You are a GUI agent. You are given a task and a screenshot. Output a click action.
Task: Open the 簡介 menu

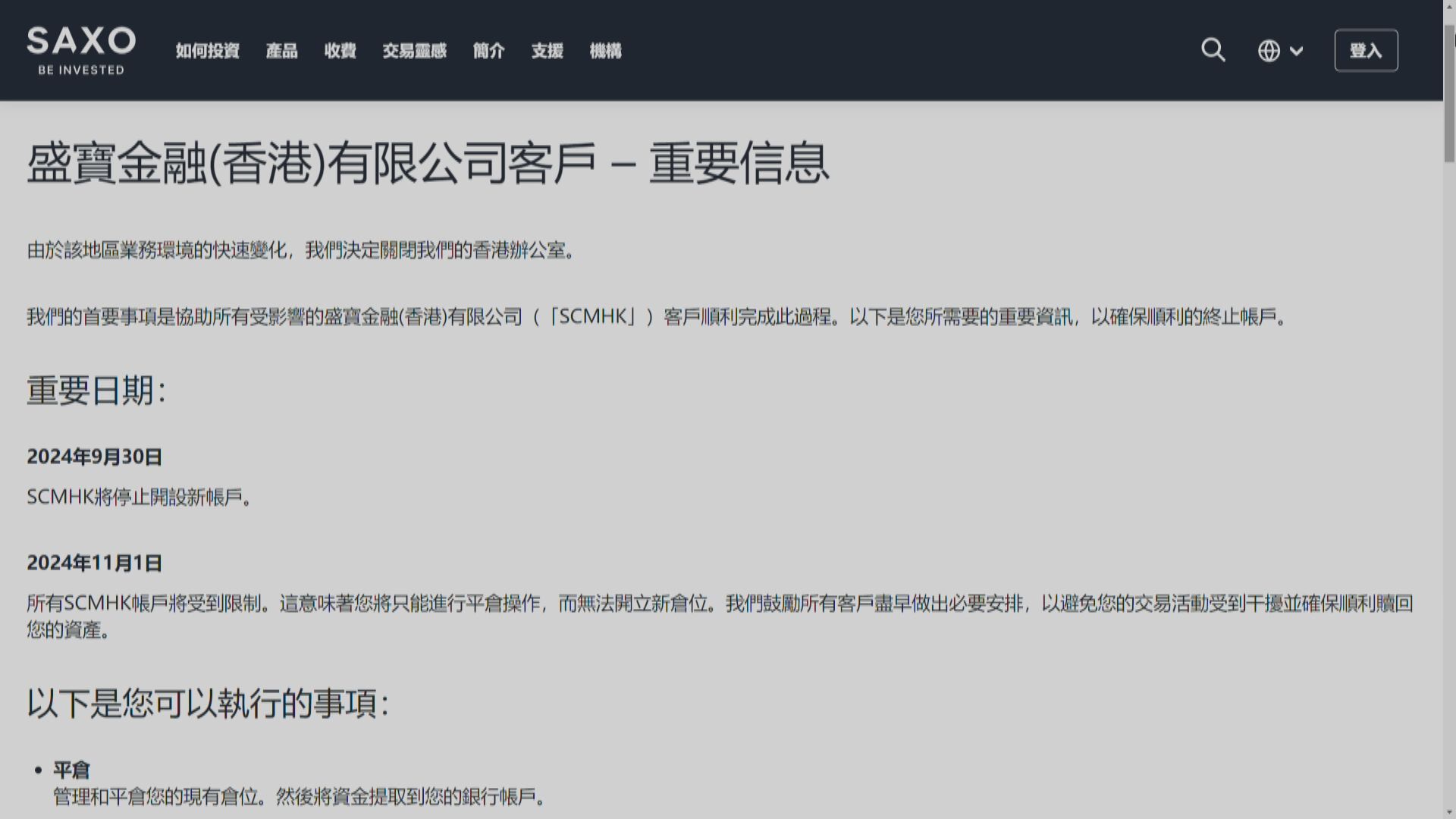[488, 51]
